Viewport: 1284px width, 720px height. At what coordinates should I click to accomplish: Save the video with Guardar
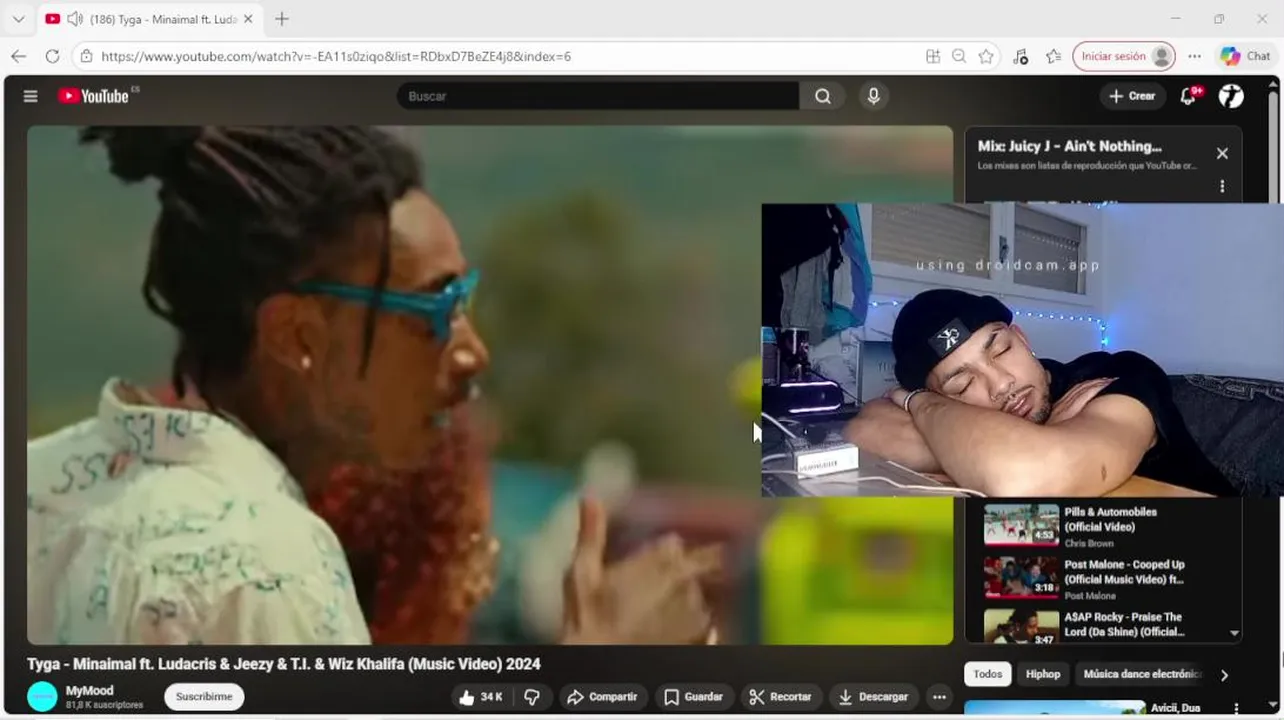[694, 697]
